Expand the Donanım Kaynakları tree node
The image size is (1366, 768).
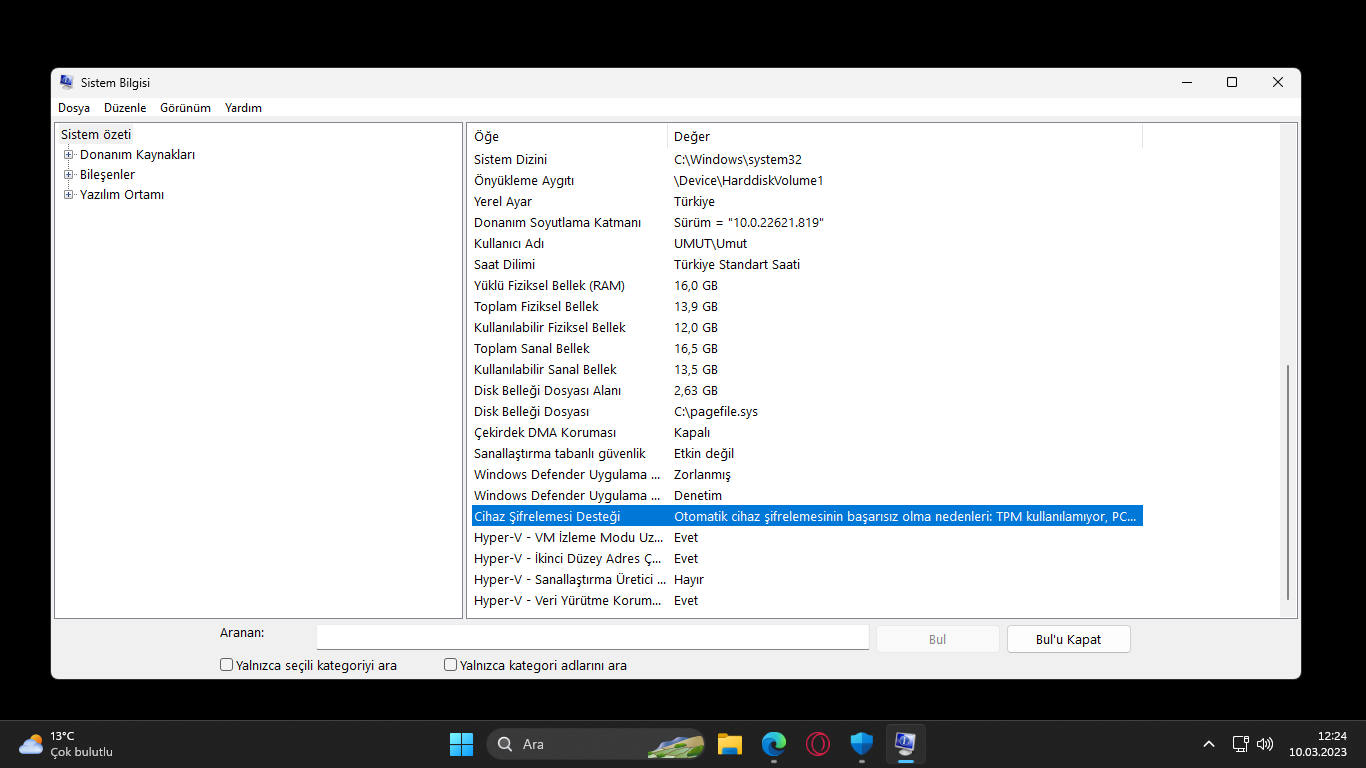tap(69, 155)
